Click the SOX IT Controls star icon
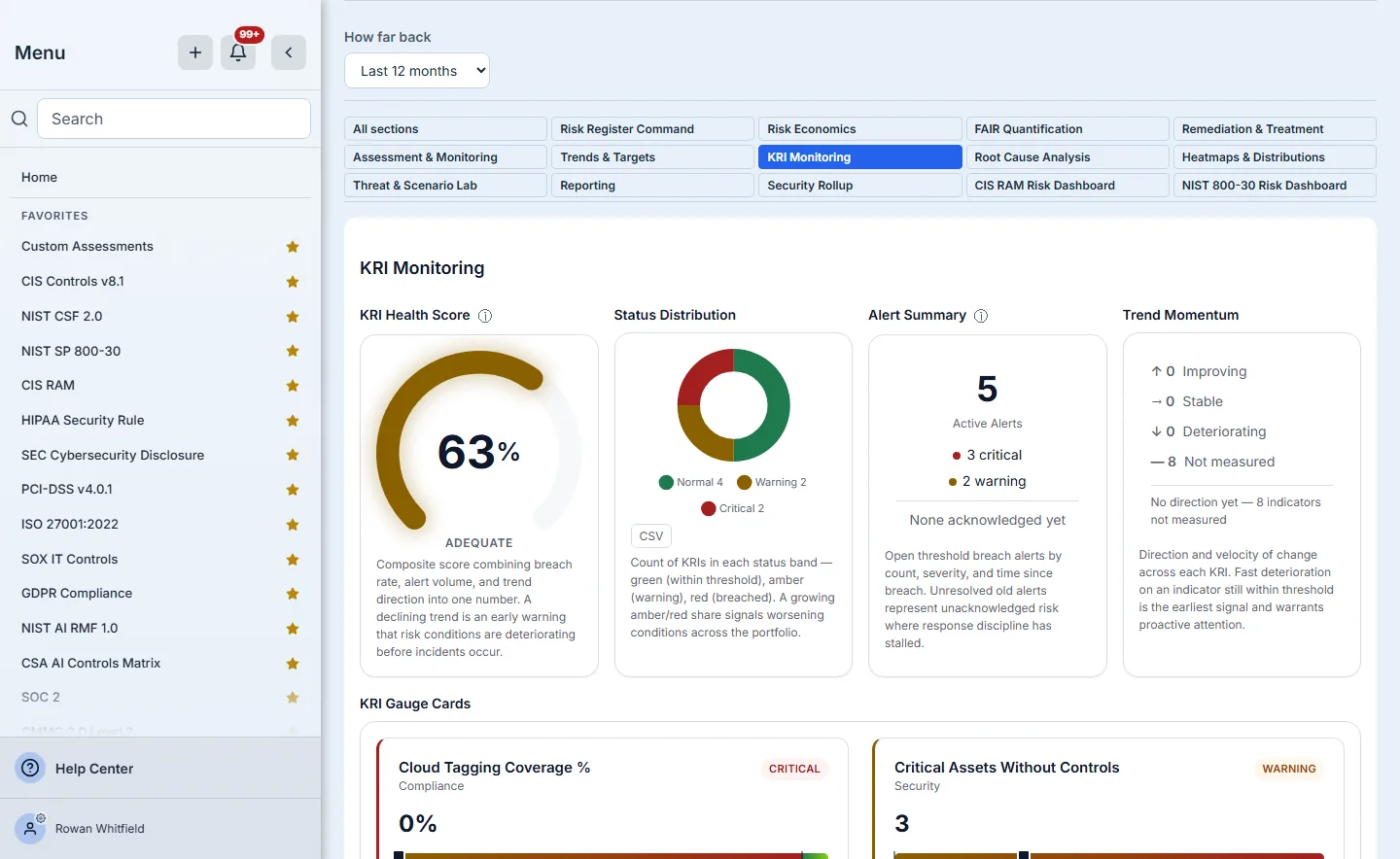 click(x=293, y=560)
